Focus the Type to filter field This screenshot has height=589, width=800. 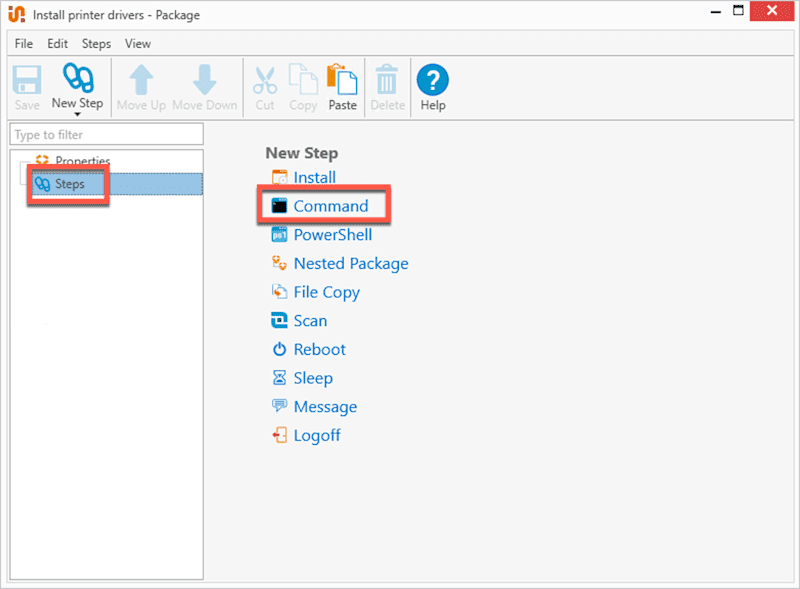(x=107, y=135)
